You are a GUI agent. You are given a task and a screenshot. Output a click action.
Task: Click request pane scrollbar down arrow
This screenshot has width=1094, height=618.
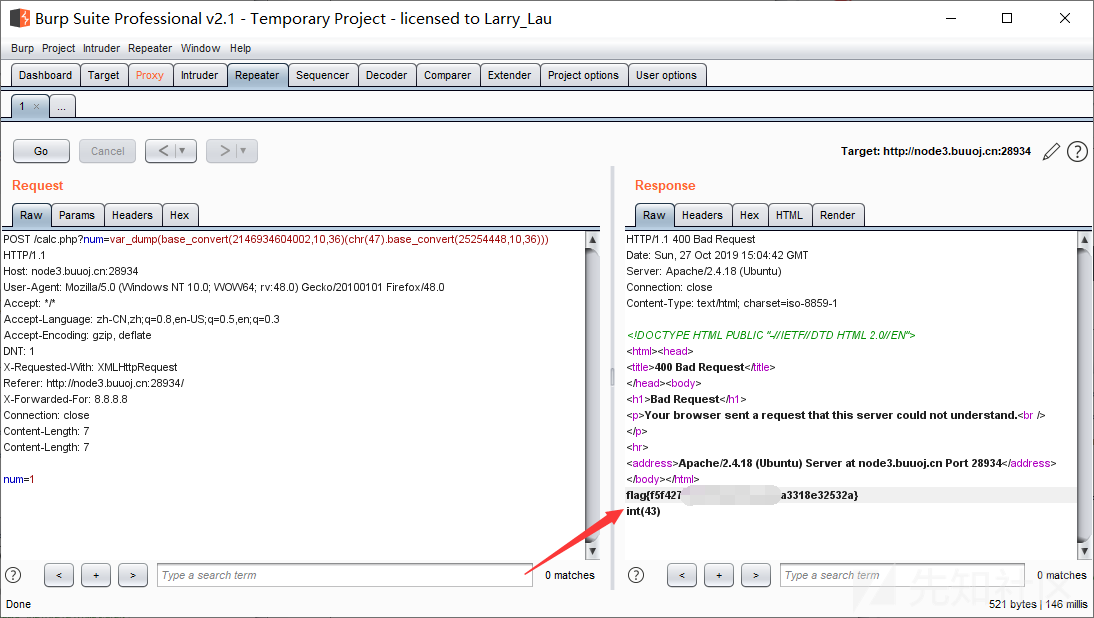tap(592, 551)
